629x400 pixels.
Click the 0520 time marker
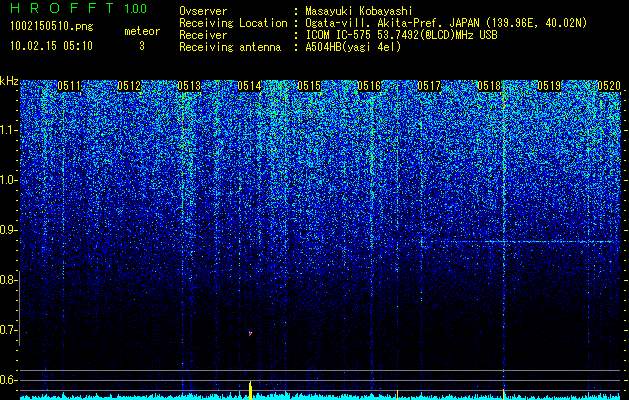(609, 86)
